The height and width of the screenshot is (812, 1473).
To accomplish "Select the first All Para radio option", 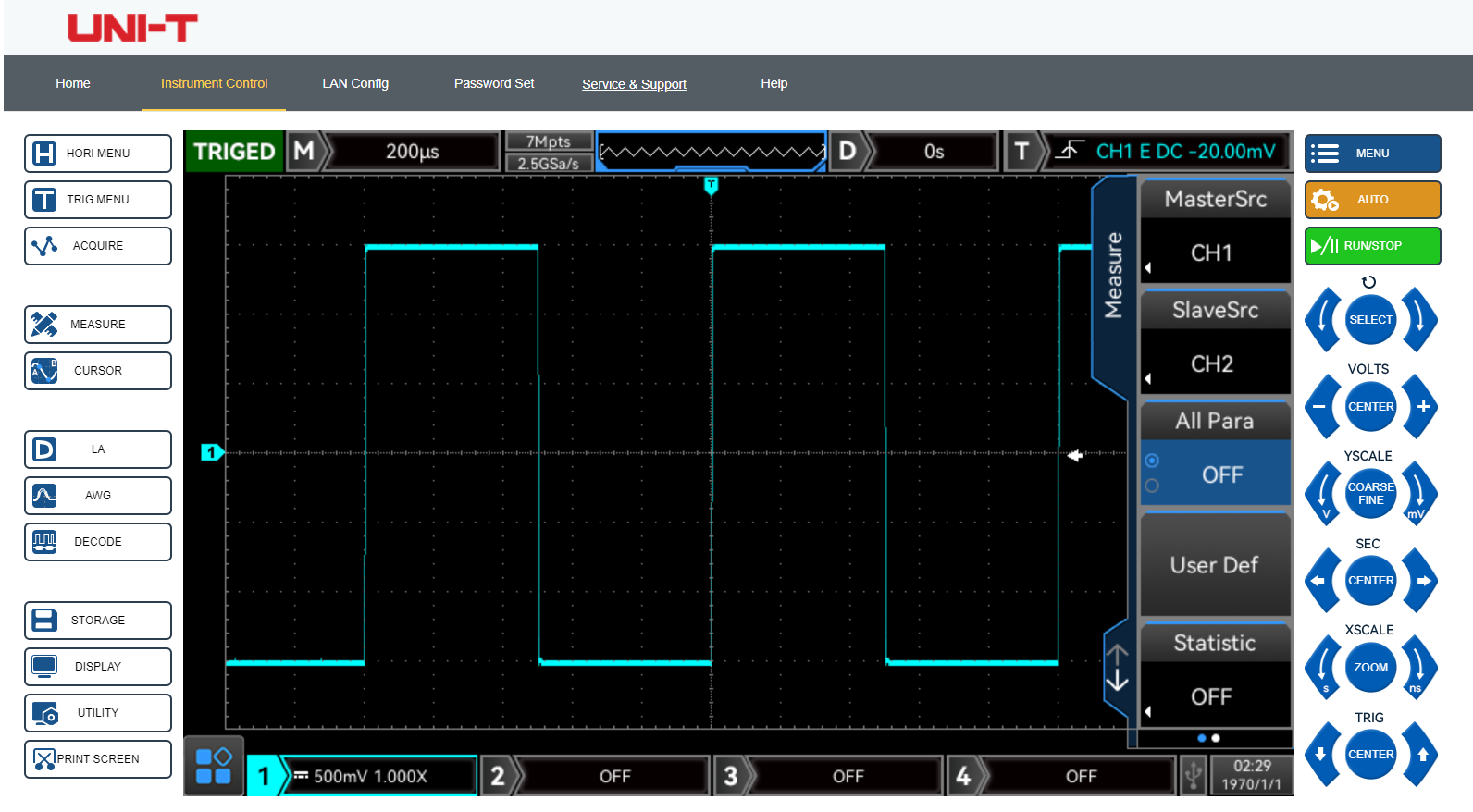I will point(1152,461).
